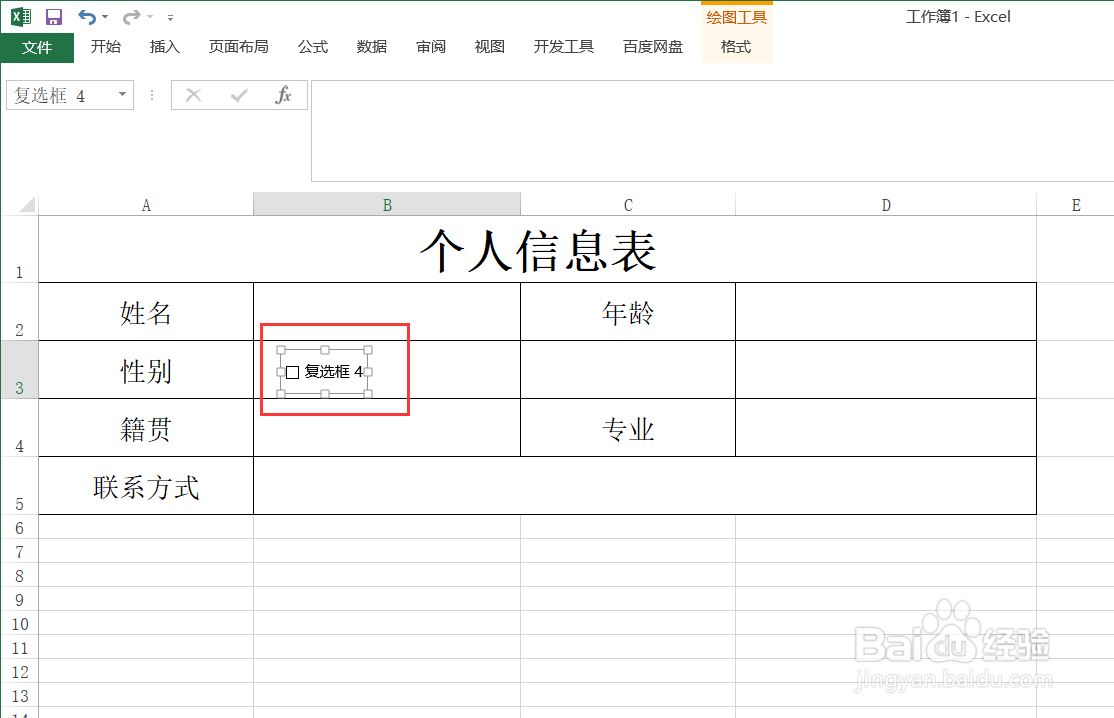Expand the Name Box dropdown arrow
Viewport: 1114px width, 718px height.
tap(122, 94)
